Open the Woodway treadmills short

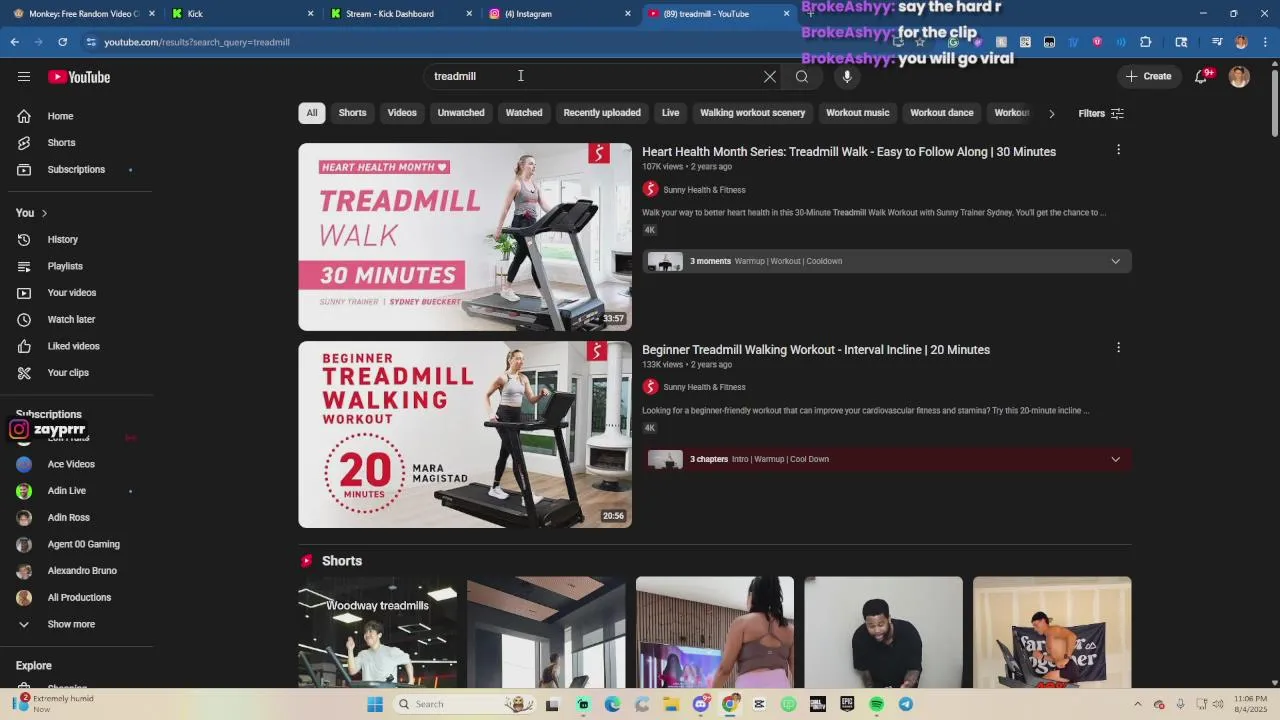click(x=377, y=632)
